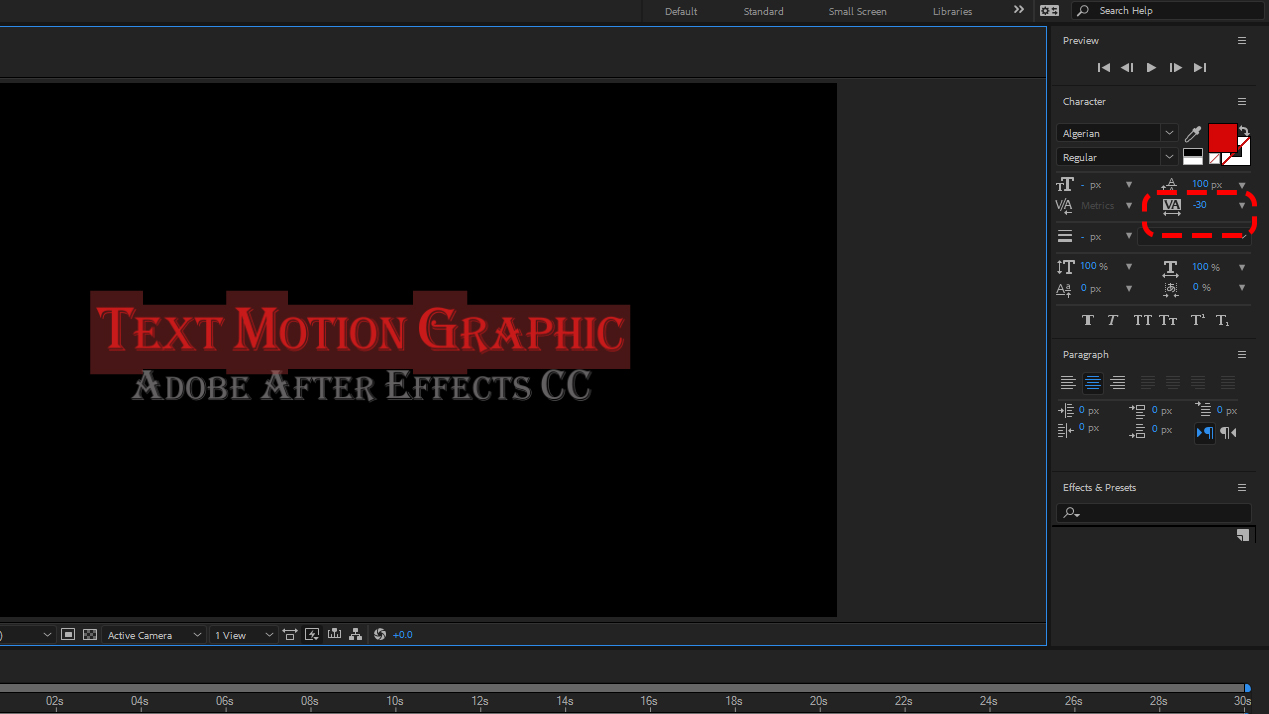This screenshot has width=1269, height=714.
Task: Align paragraph text left
Action: [x=1069, y=382]
